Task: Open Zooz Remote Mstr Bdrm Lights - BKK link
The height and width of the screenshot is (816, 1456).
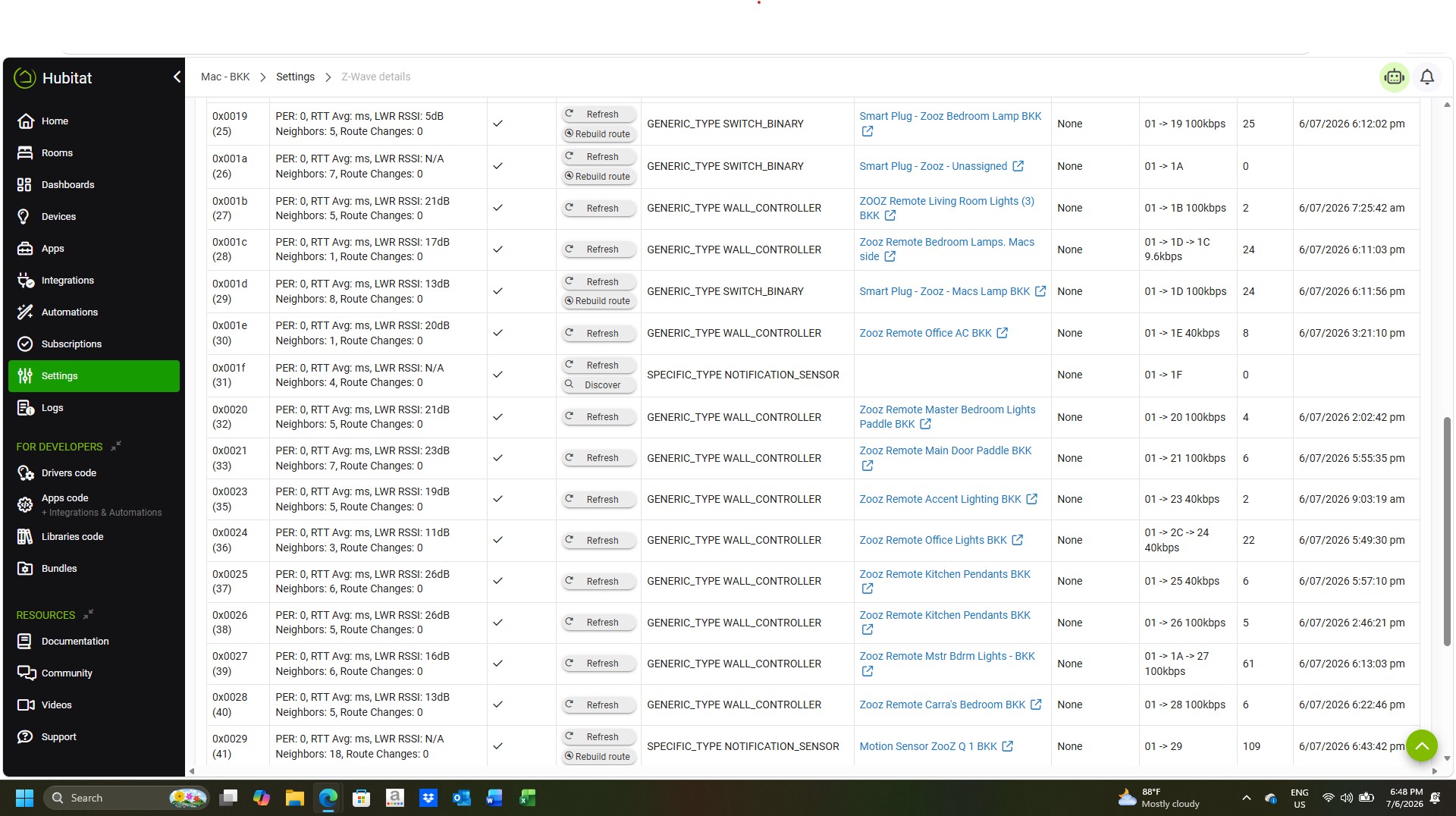Action: (x=946, y=656)
